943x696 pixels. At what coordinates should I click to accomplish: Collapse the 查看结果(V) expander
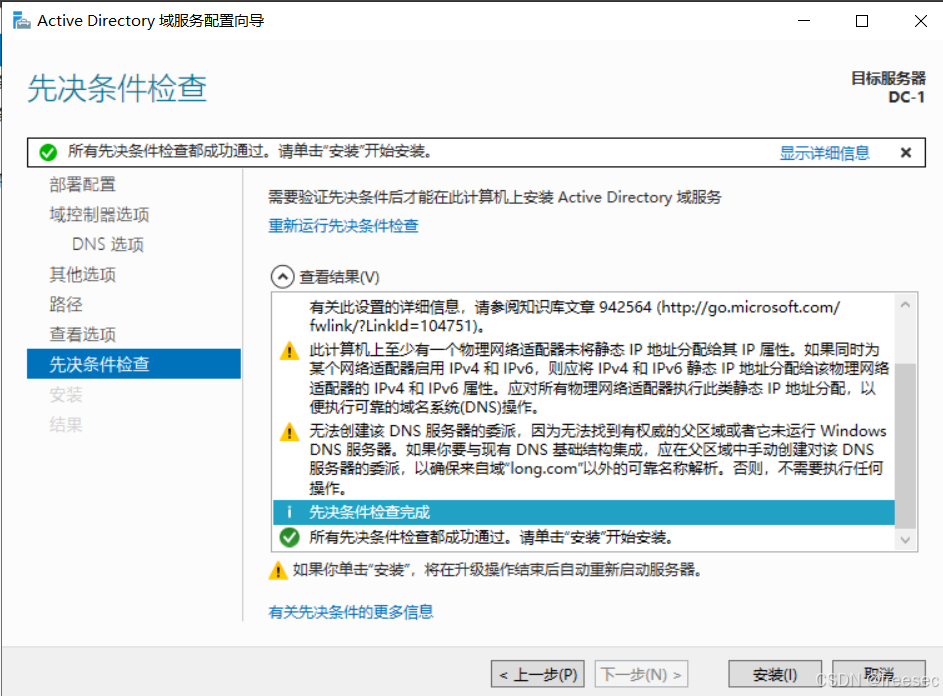(283, 277)
